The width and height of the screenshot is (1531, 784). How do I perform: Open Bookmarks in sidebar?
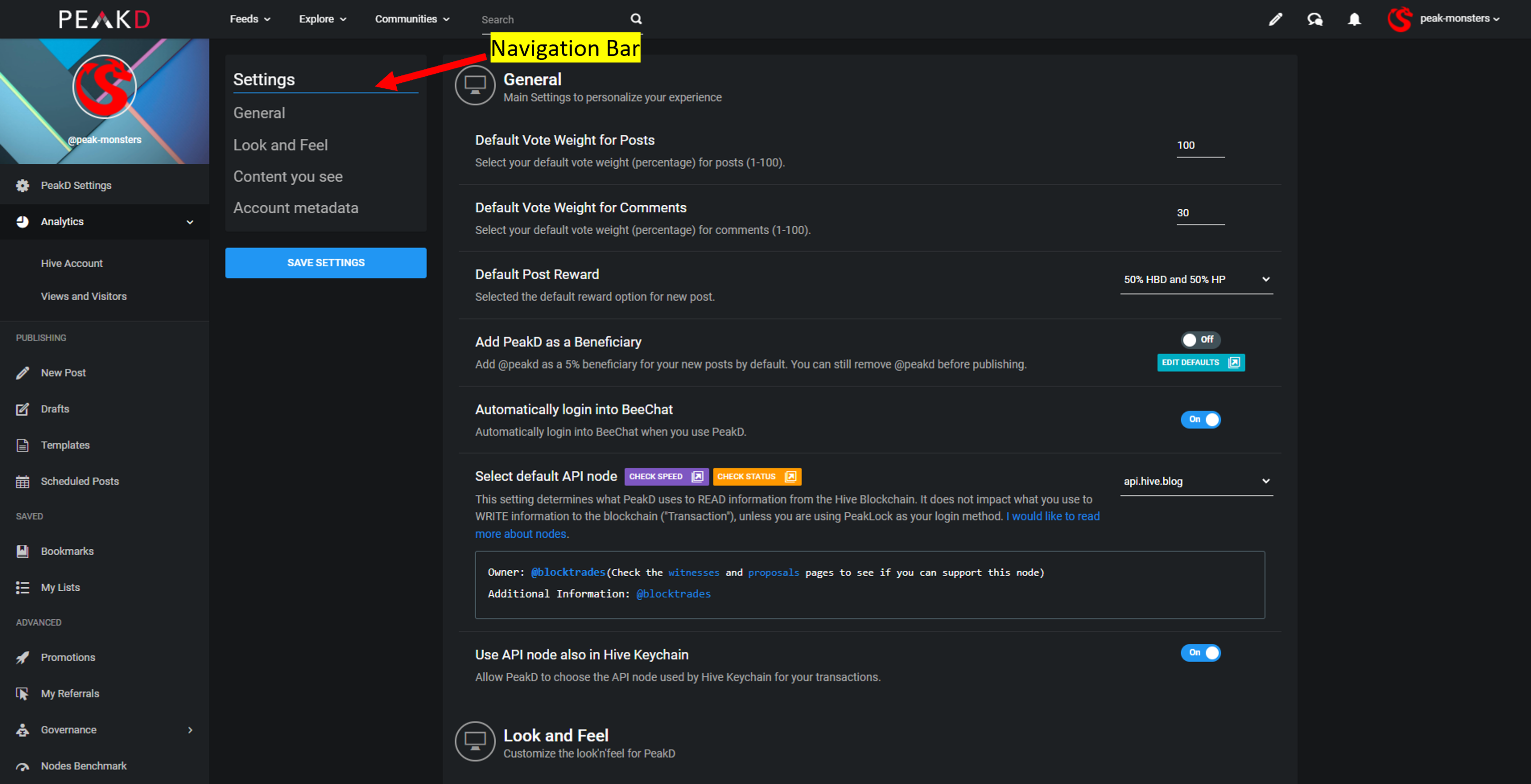point(104,551)
